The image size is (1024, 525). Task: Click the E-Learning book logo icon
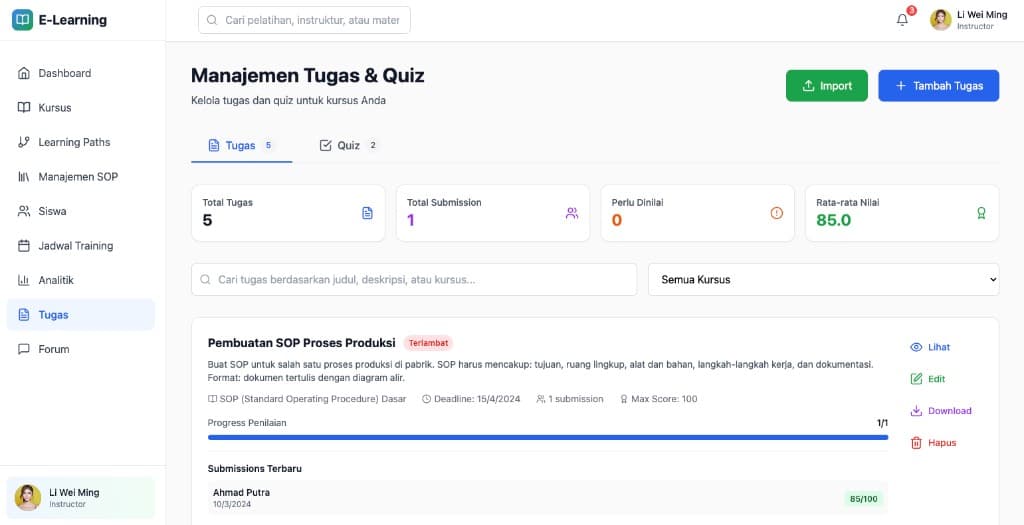(x=22, y=20)
